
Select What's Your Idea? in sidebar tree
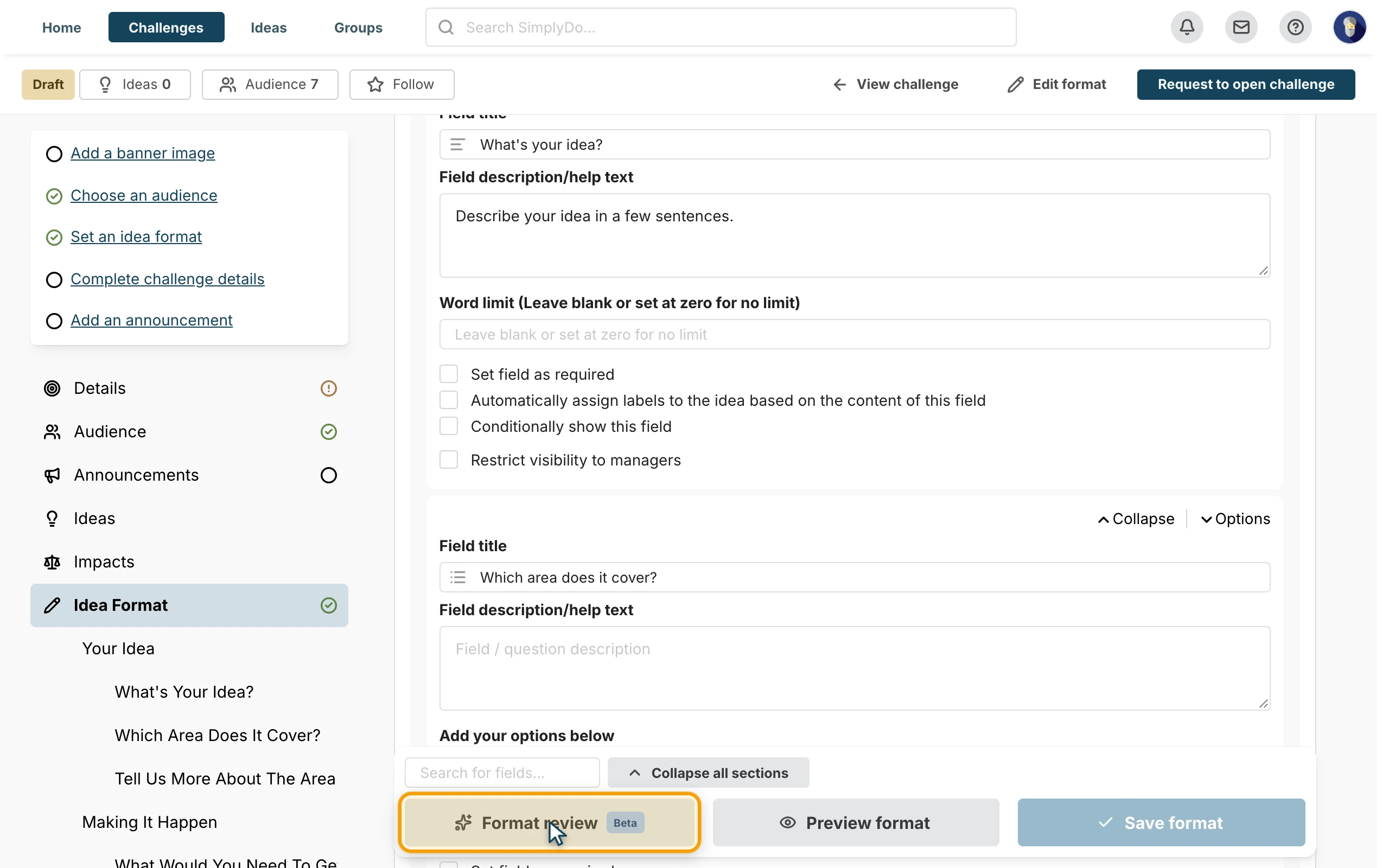pos(184,692)
